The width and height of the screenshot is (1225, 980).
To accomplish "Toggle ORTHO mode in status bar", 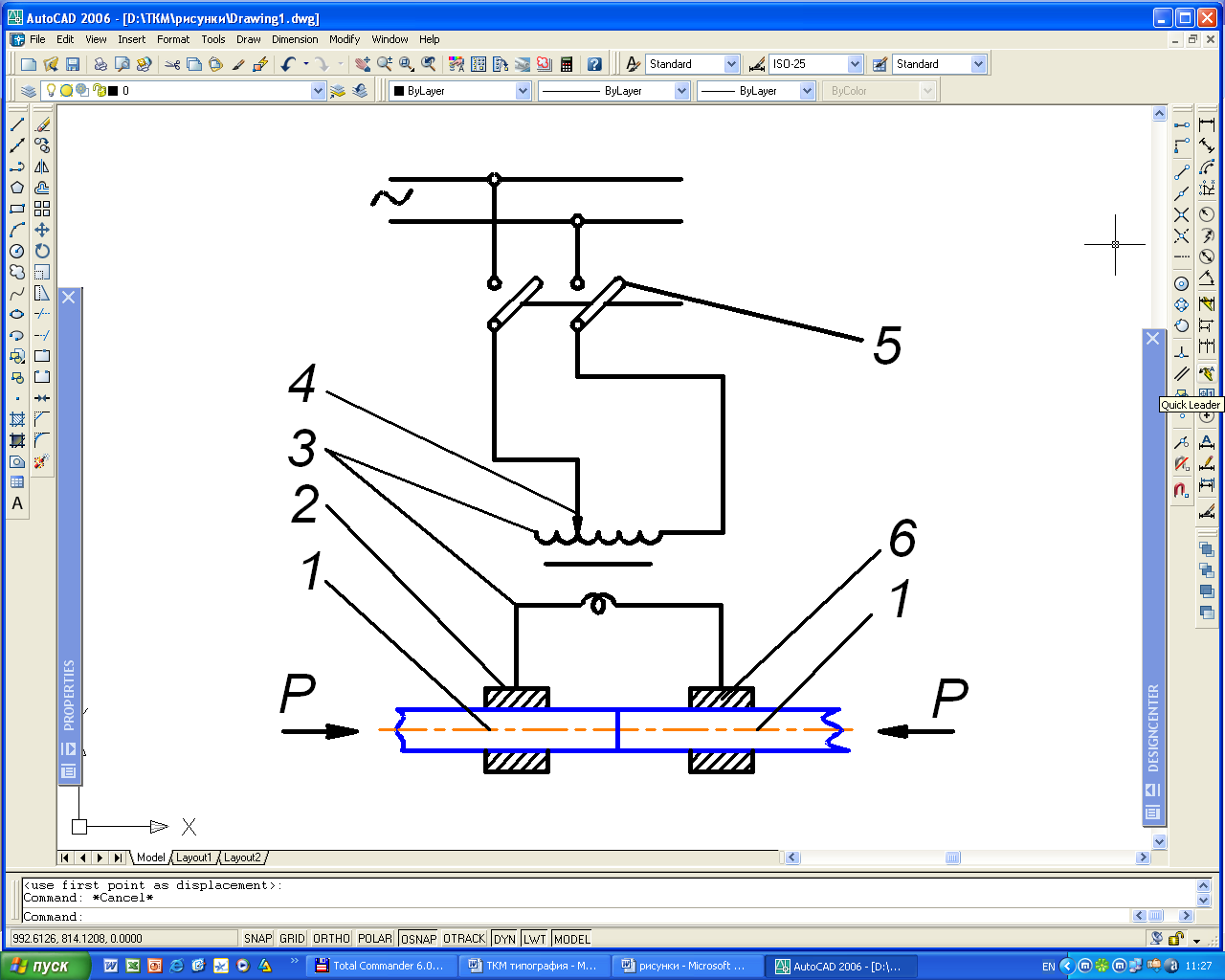I will [331, 939].
